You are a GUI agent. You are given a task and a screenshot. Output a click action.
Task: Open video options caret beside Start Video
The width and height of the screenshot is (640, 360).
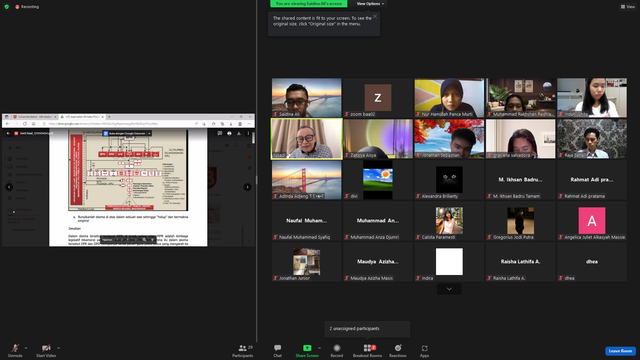[58, 348]
